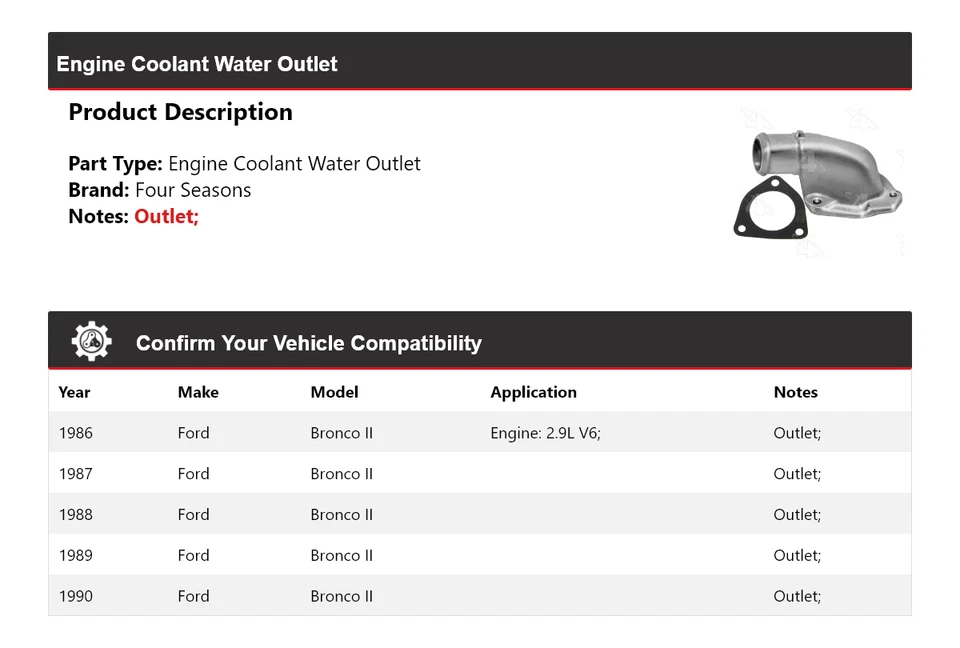Click the 1988 year cell
The width and height of the screenshot is (960, 648).
[x=75, y=515]
